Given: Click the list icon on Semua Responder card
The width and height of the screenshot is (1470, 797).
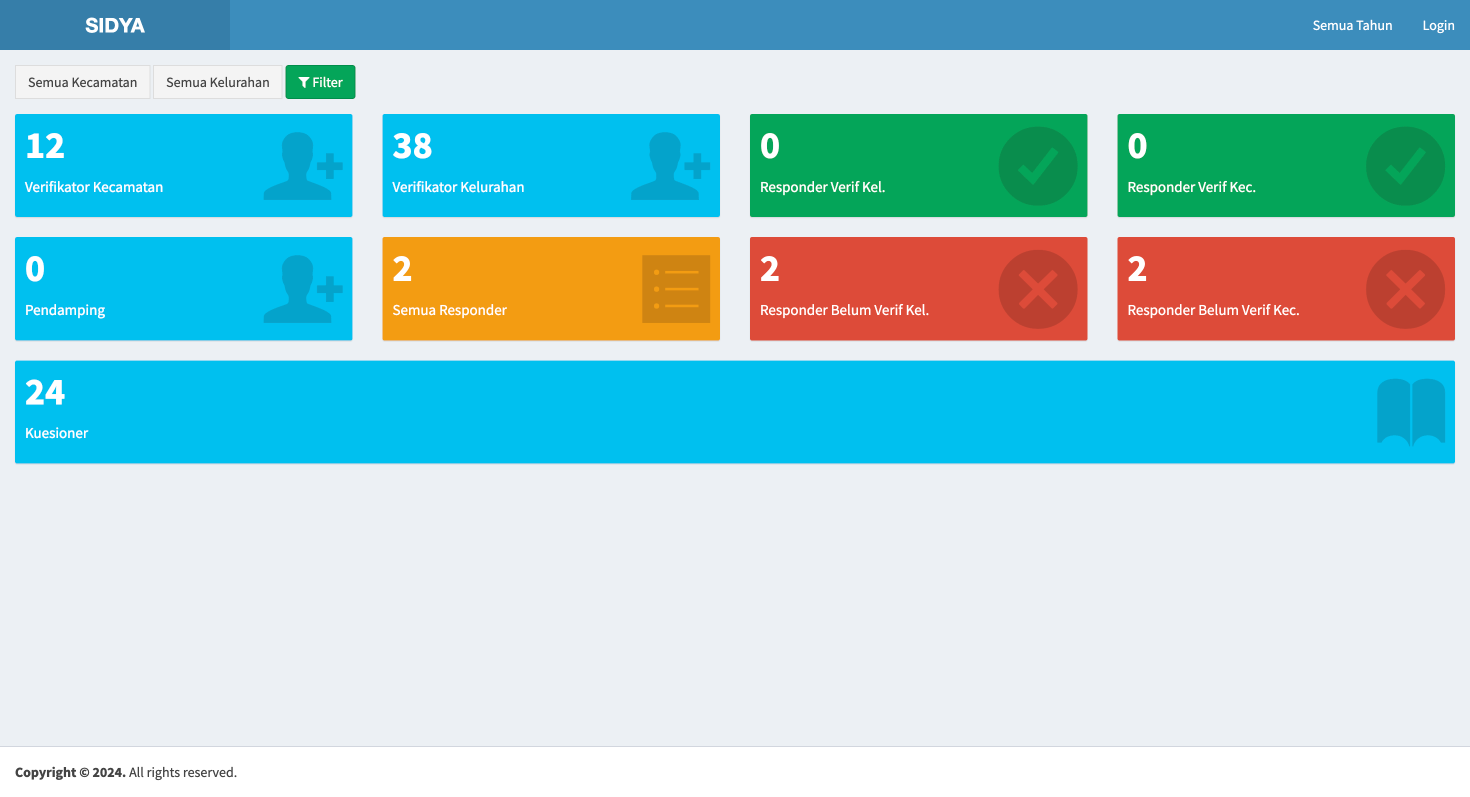Looking at the screenshot, I should click(675, 289).
